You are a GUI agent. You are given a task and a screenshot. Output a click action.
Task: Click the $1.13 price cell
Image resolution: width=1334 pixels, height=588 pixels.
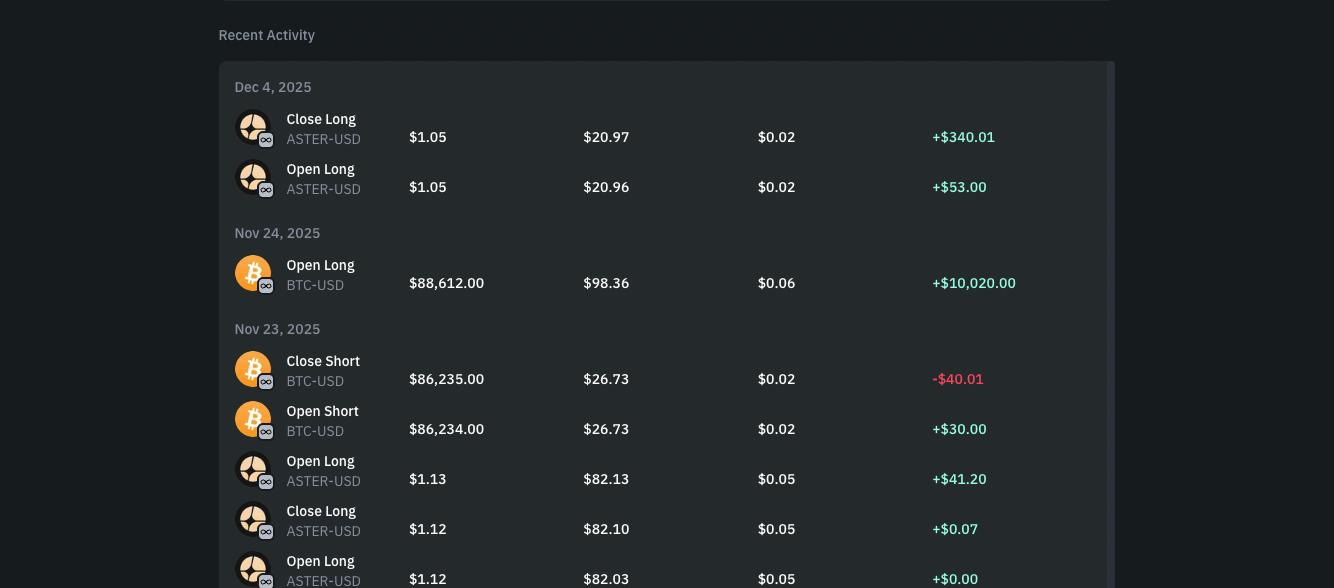(428, 479)
